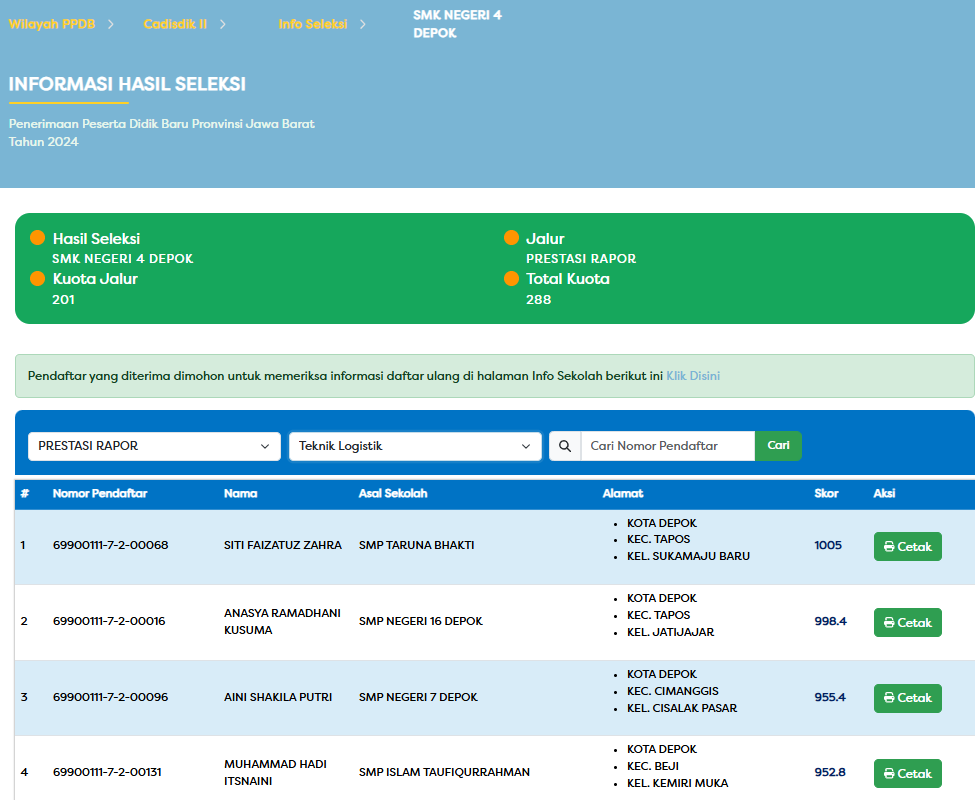
Task: Expand the Teknik Logistik dropdown
Action: (x=415, y=446)
